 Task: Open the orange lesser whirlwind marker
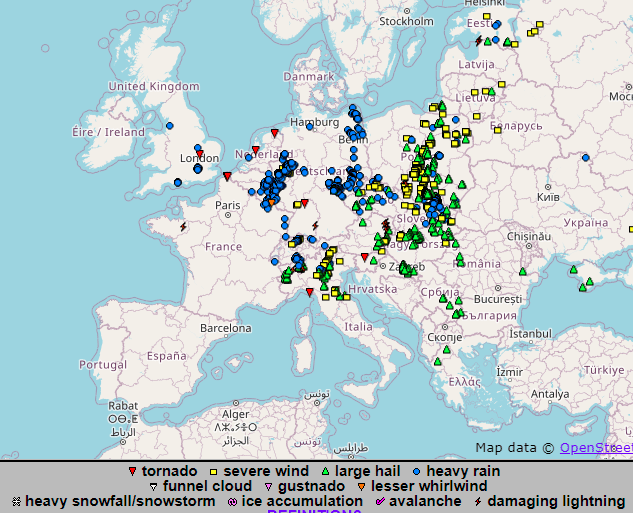click(x=272, y=202)
